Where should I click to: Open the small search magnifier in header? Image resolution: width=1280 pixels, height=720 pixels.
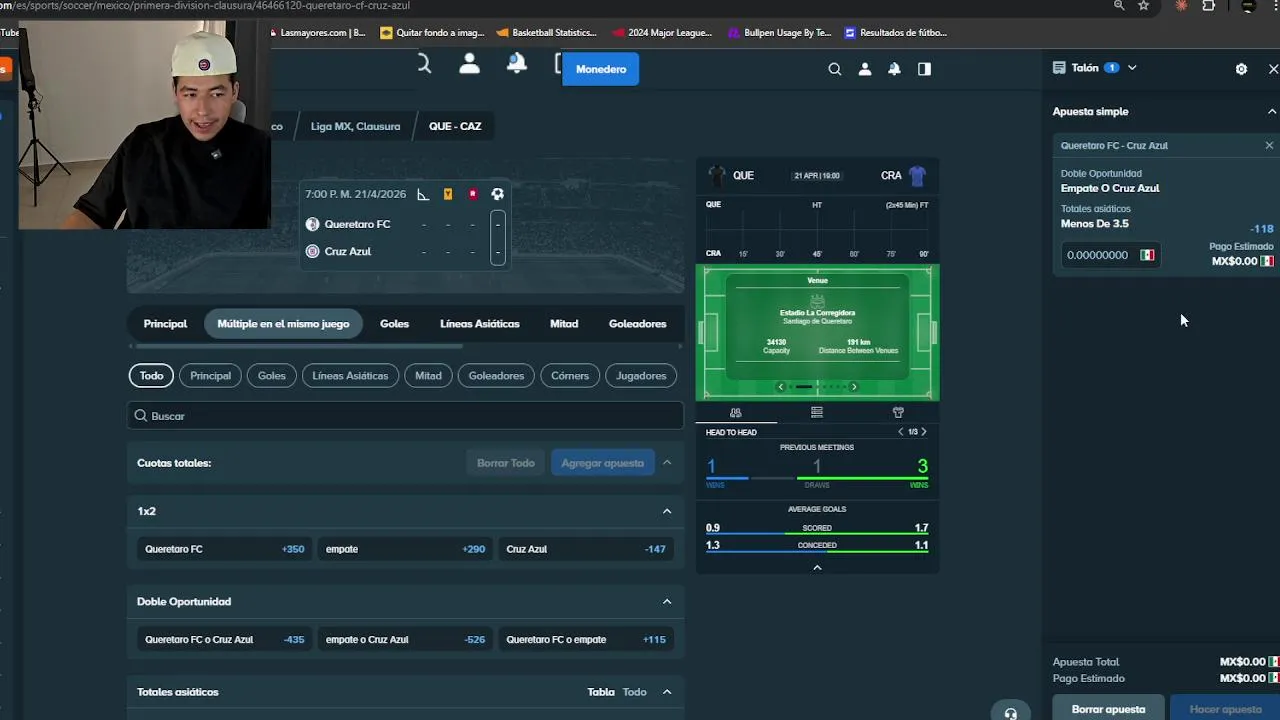pyautogui.click(x=834, y=69)
